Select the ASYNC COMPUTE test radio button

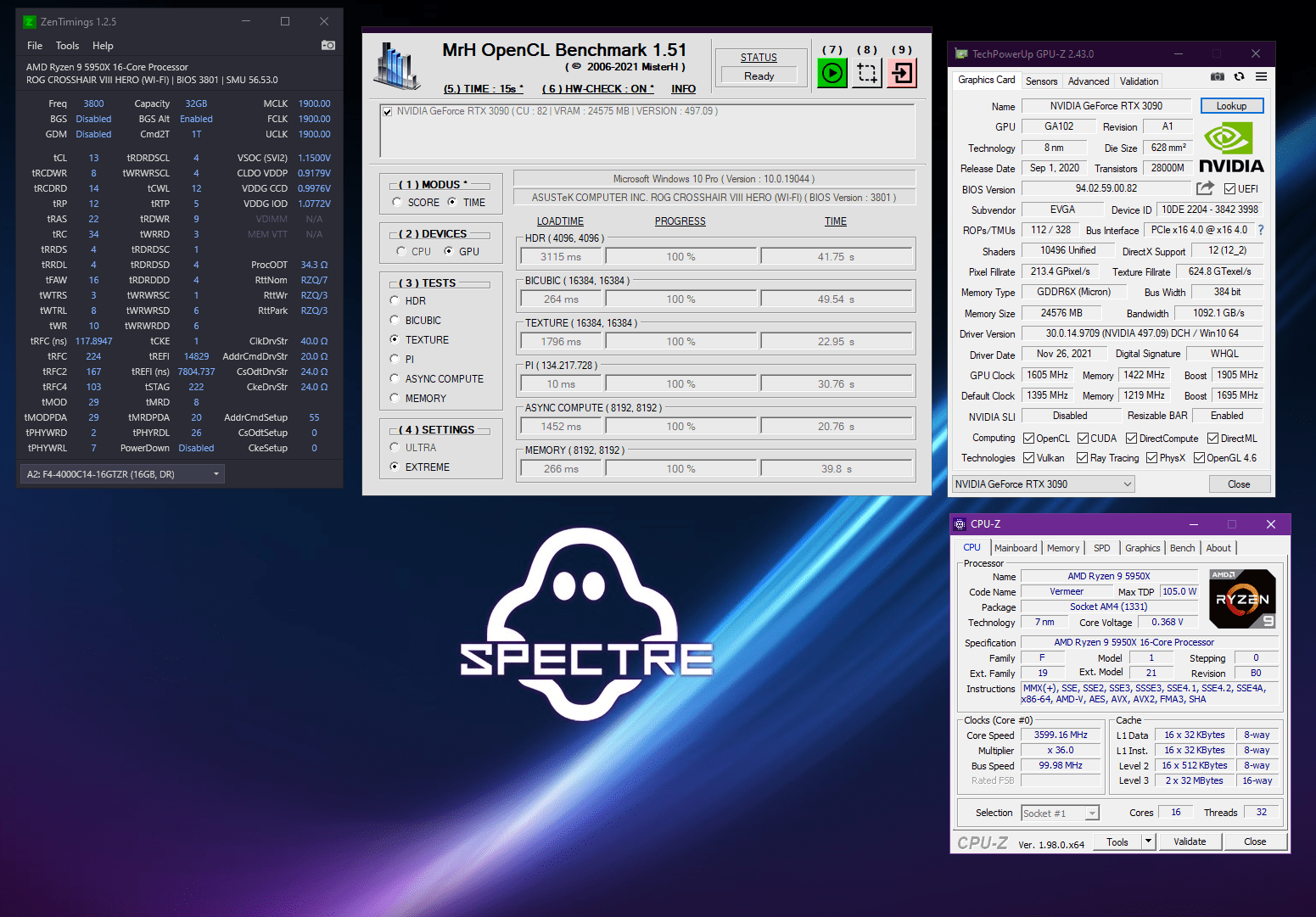coord(395,378)
